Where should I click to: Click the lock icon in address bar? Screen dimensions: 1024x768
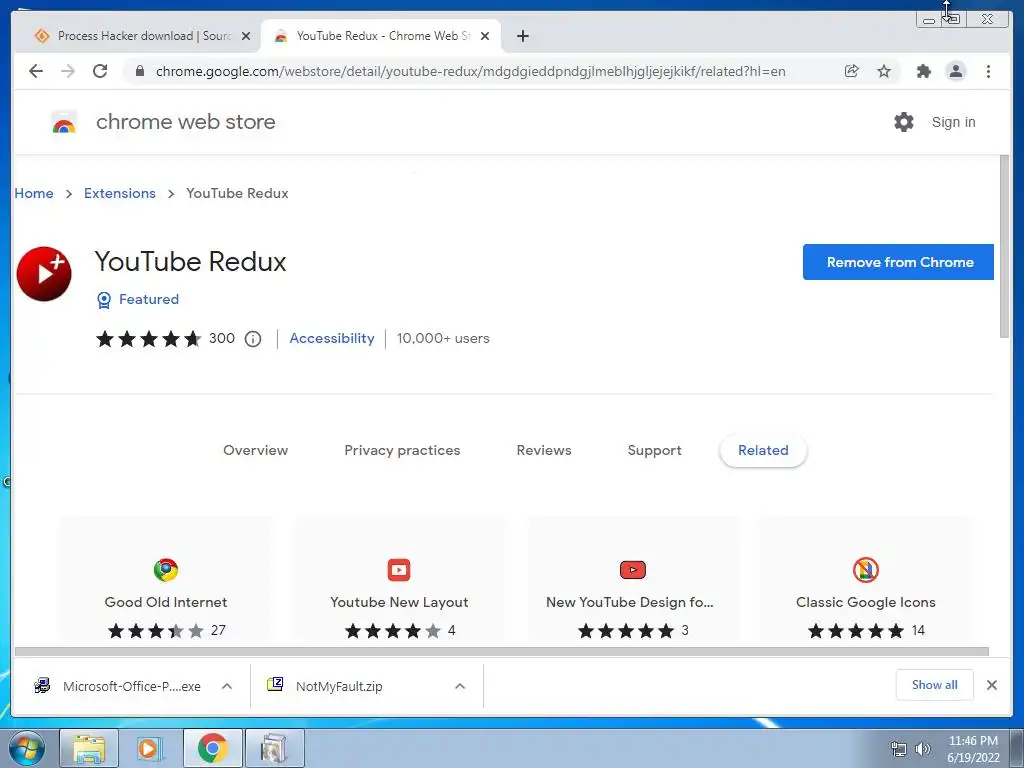[x=139, y=71]
